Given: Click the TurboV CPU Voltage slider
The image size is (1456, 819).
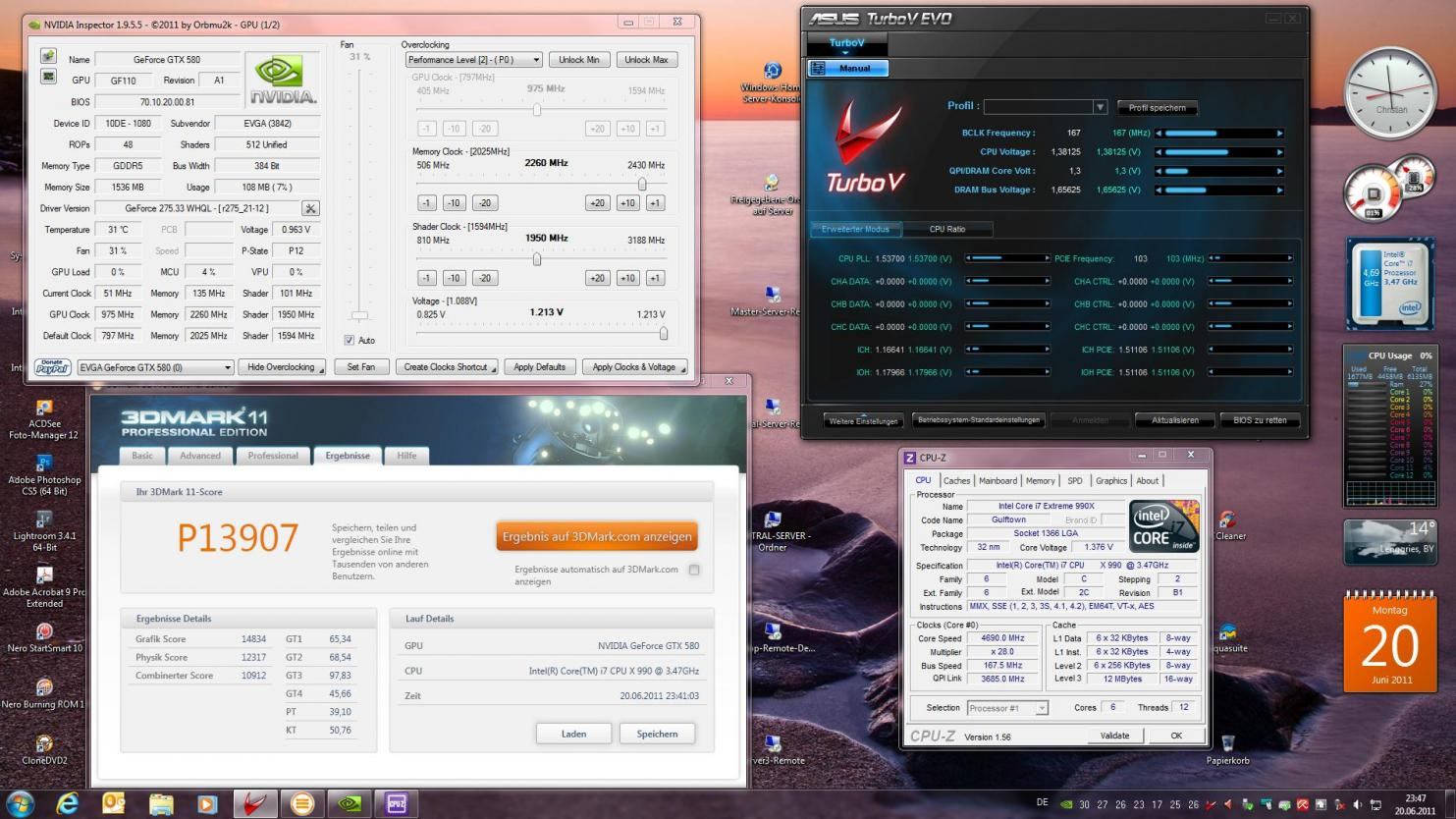Looking at the screenshot, I should click(1219, 152).
